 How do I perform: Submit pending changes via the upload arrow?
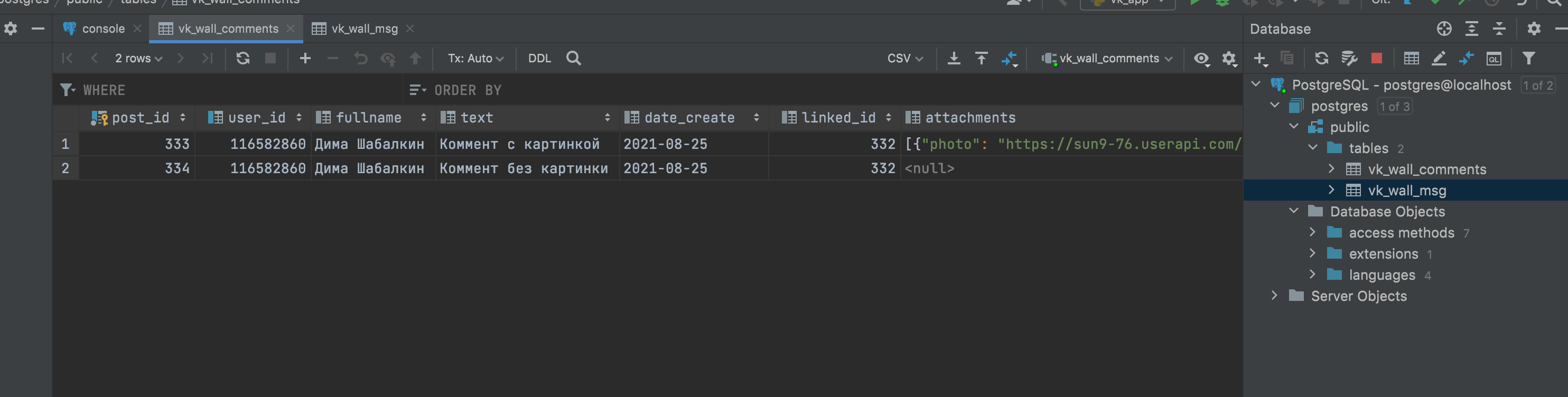click(415, 59)
